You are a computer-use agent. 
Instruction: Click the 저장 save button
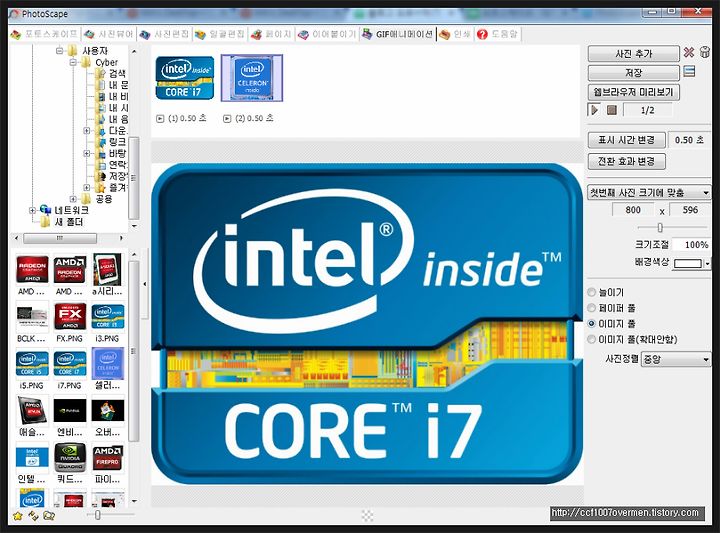pyautogui.click(x=633, y=73)
